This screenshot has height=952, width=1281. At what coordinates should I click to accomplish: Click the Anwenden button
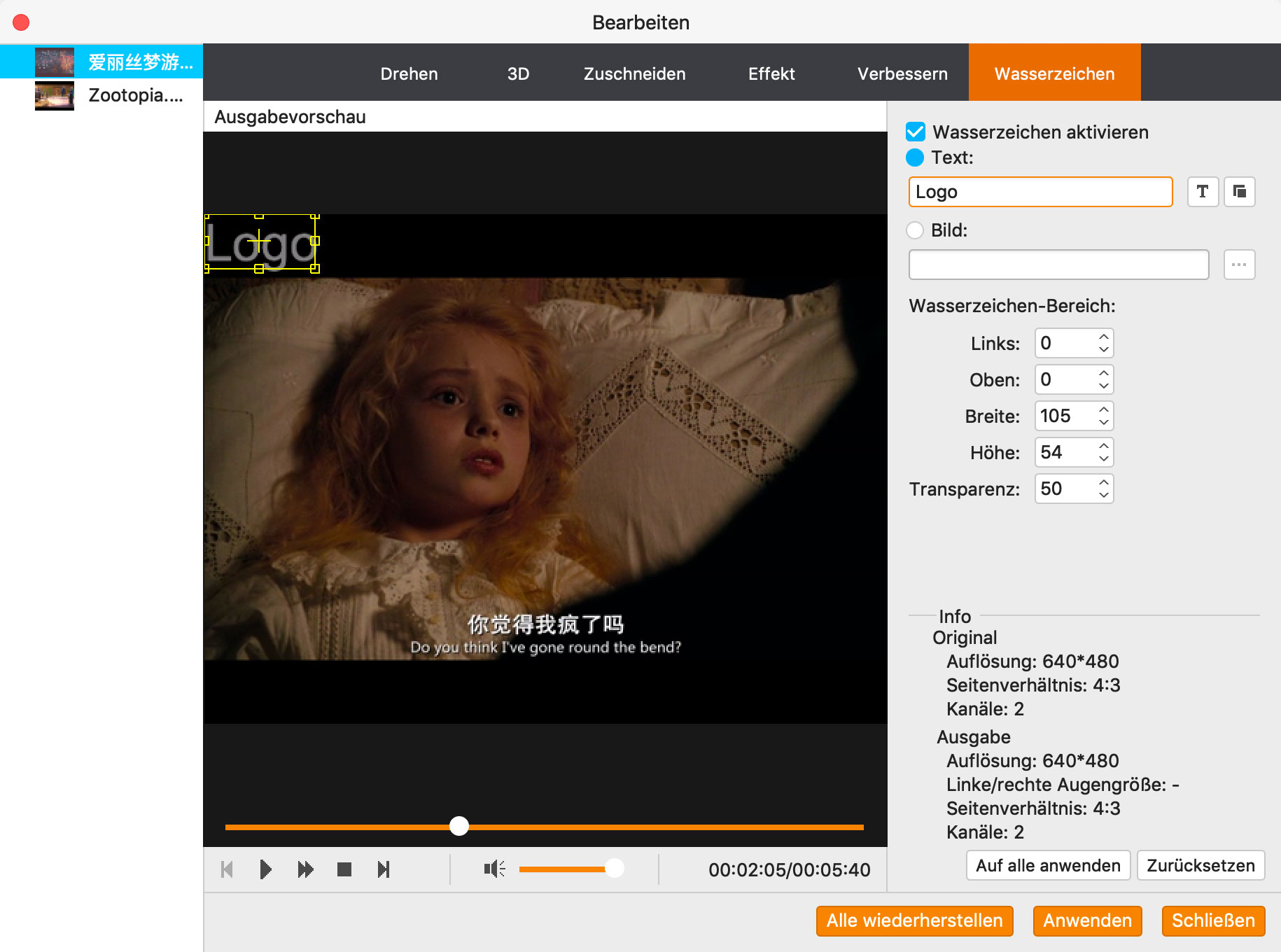1087,920
